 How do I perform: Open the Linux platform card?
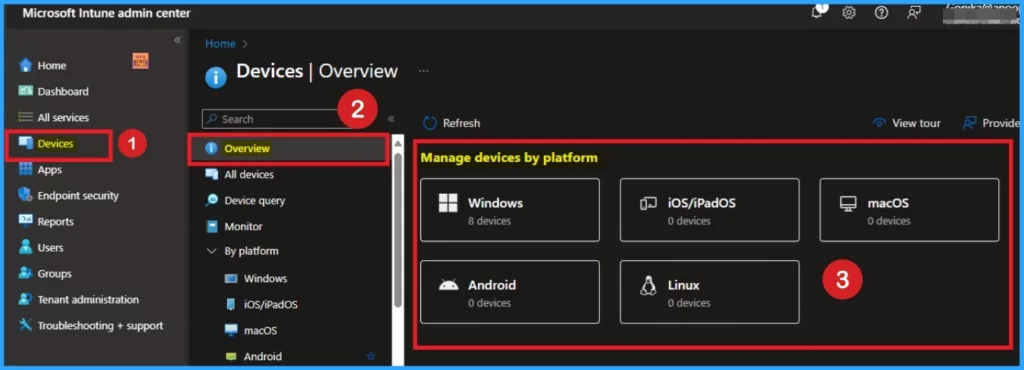pyautogui.click(x=709, y=292)
